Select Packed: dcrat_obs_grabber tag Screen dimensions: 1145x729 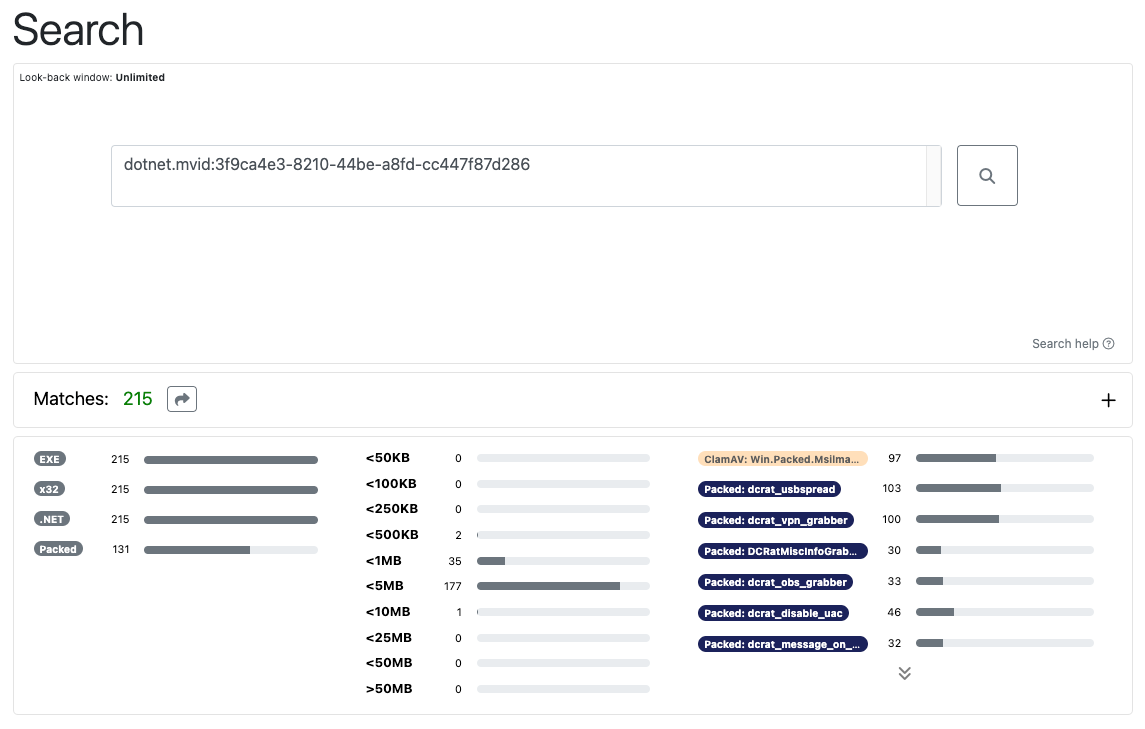[x=775, y=582]
